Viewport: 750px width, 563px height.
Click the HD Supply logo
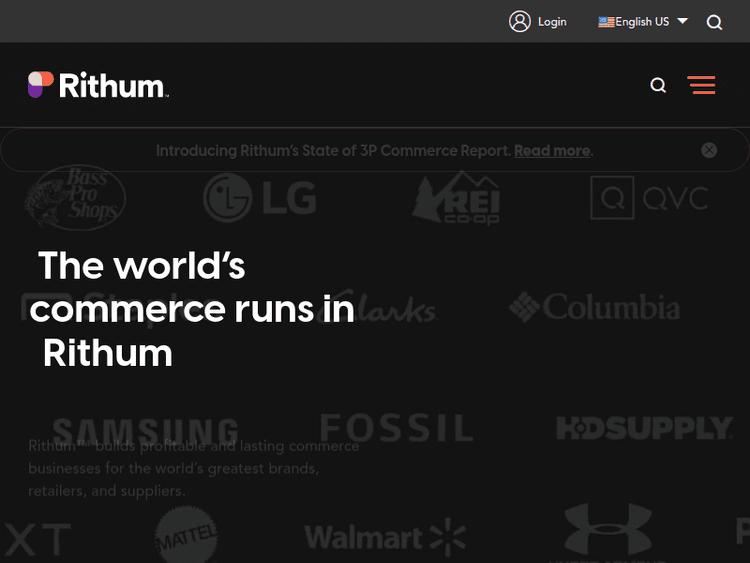pos(644,428)
